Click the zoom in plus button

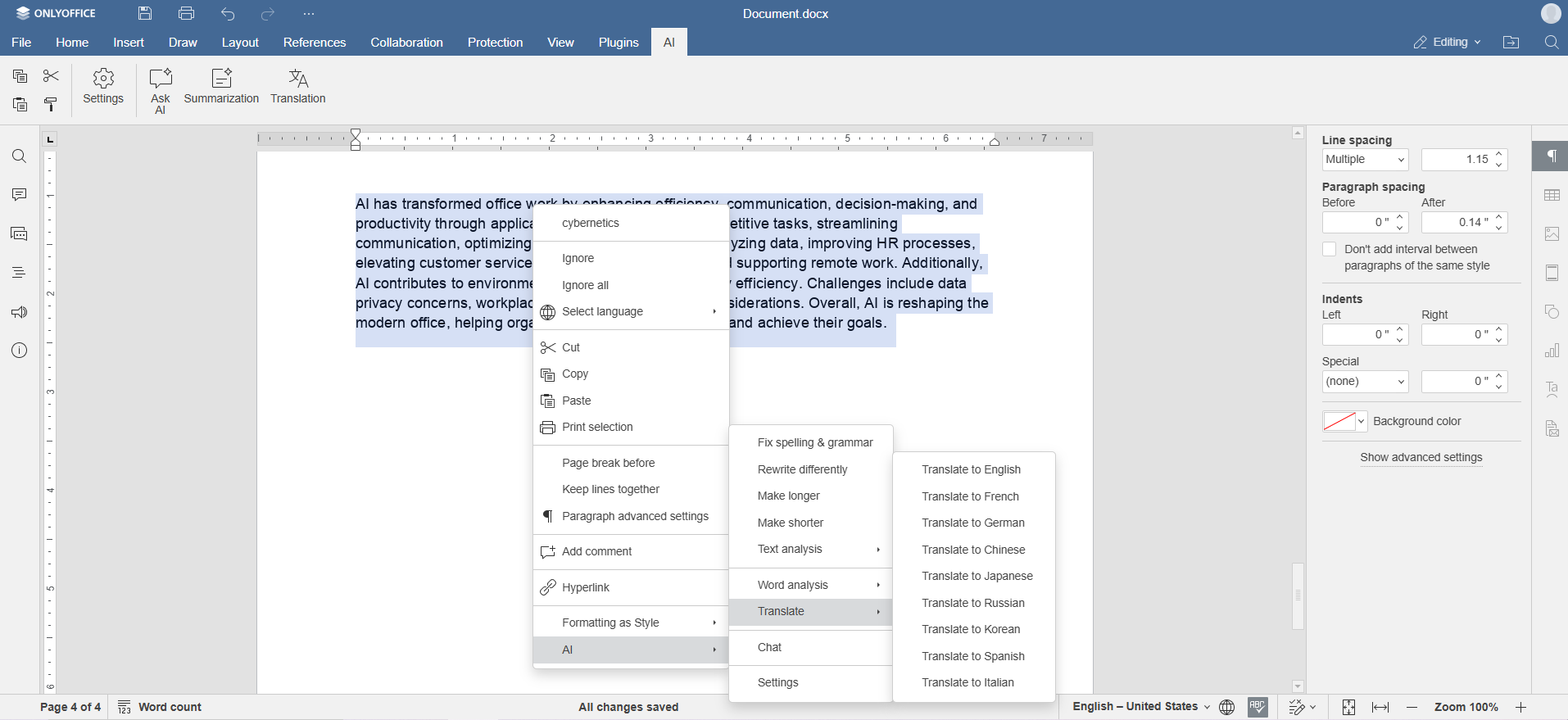[x=1520, y=707]
